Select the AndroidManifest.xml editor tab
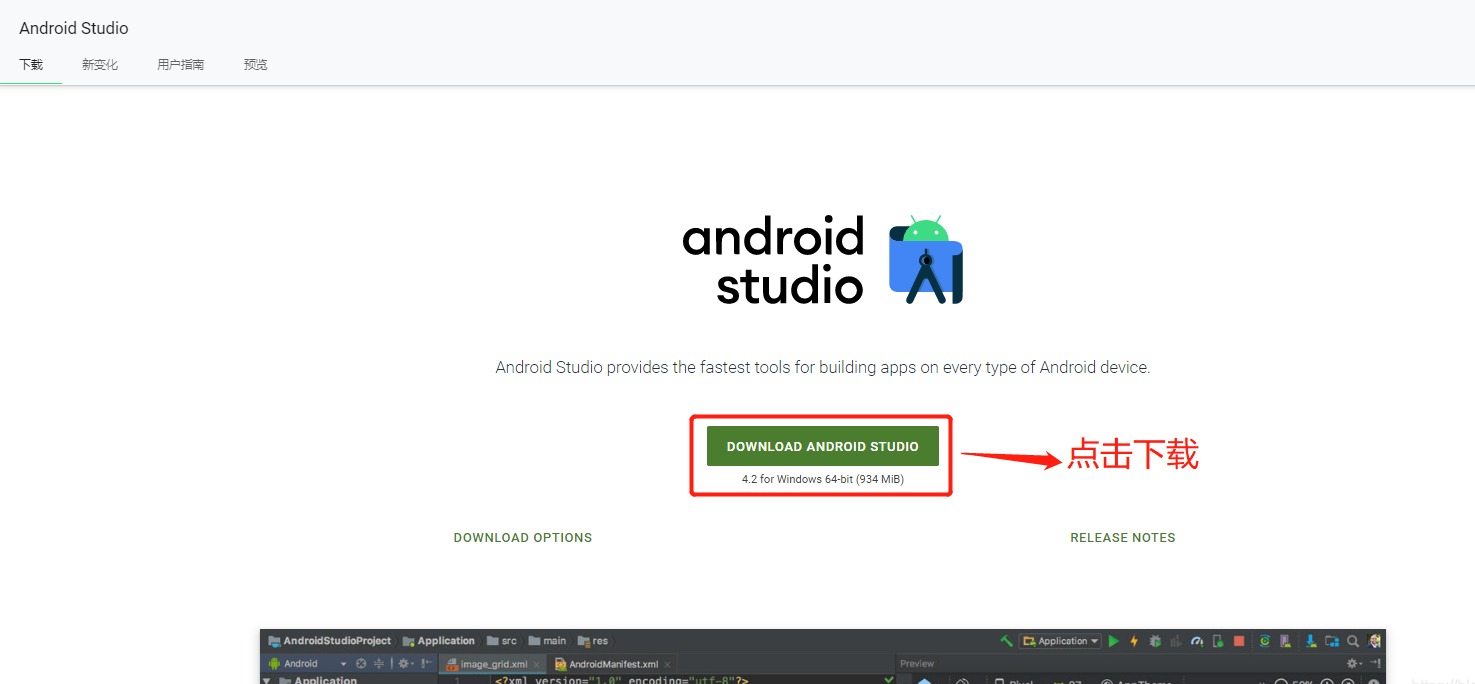This screenshot has width=1475, height=684. (x=614, y=664)
